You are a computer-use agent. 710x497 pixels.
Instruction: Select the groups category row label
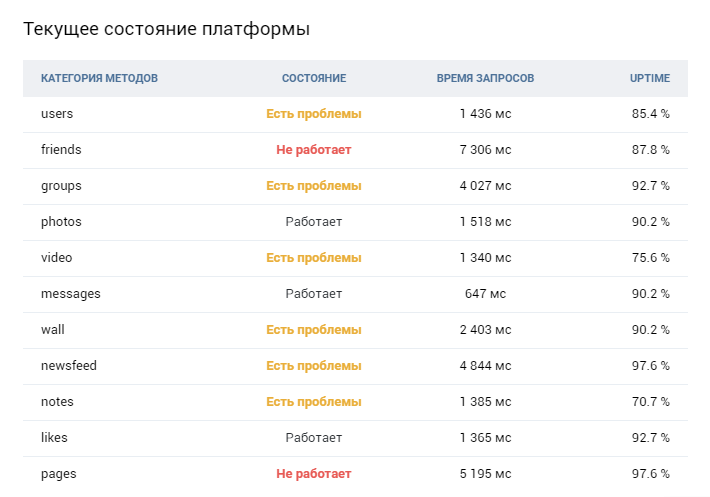(x=61, y=186)
